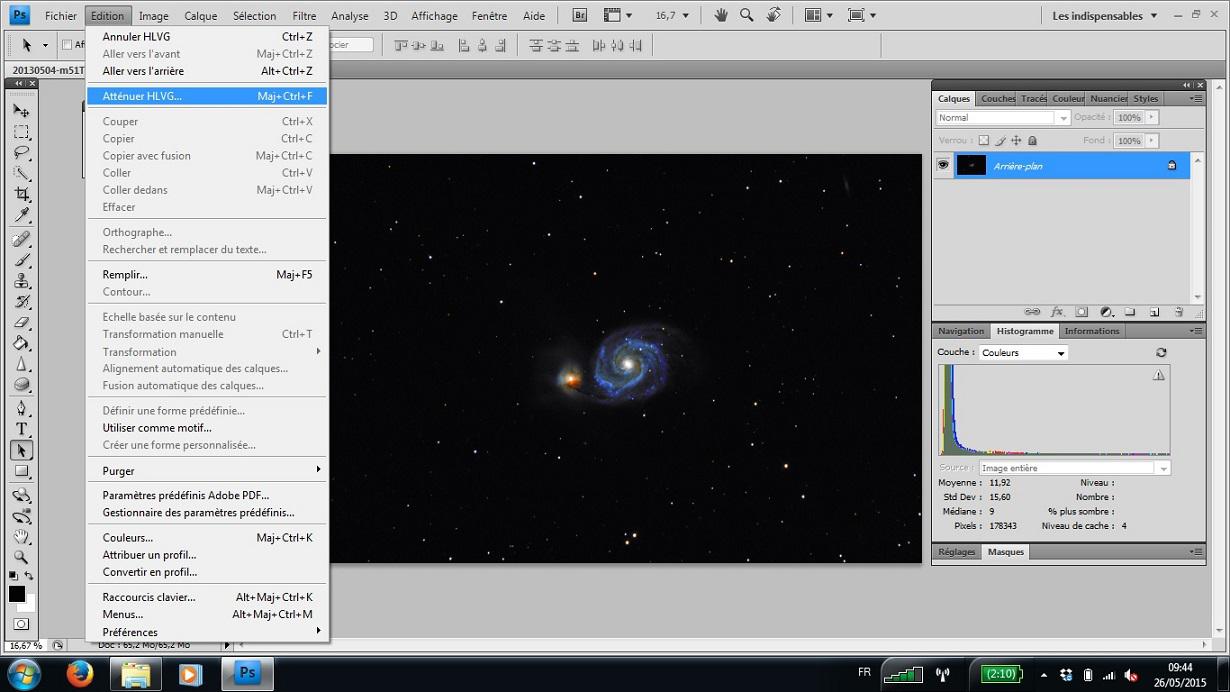
Task: Choose Atténuer HLVG in the Edition menu
Action: tap(142, 96)
